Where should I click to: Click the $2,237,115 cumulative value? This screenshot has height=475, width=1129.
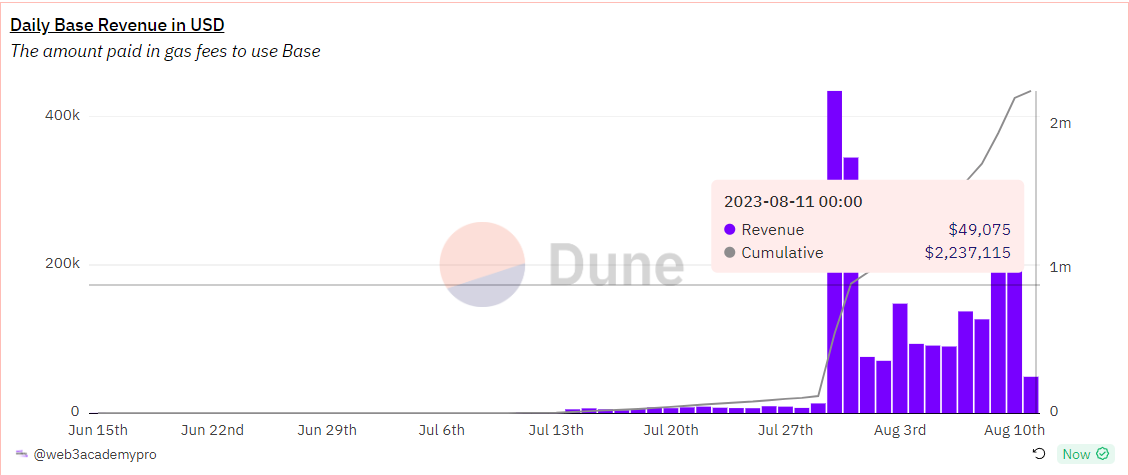pyautogui.click(x=968, y=253)
